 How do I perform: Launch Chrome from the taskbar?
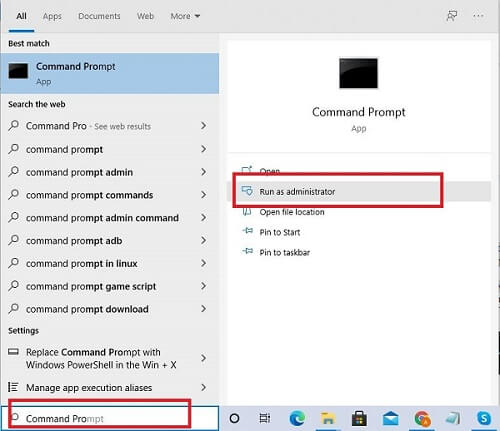tap(422, 418)
